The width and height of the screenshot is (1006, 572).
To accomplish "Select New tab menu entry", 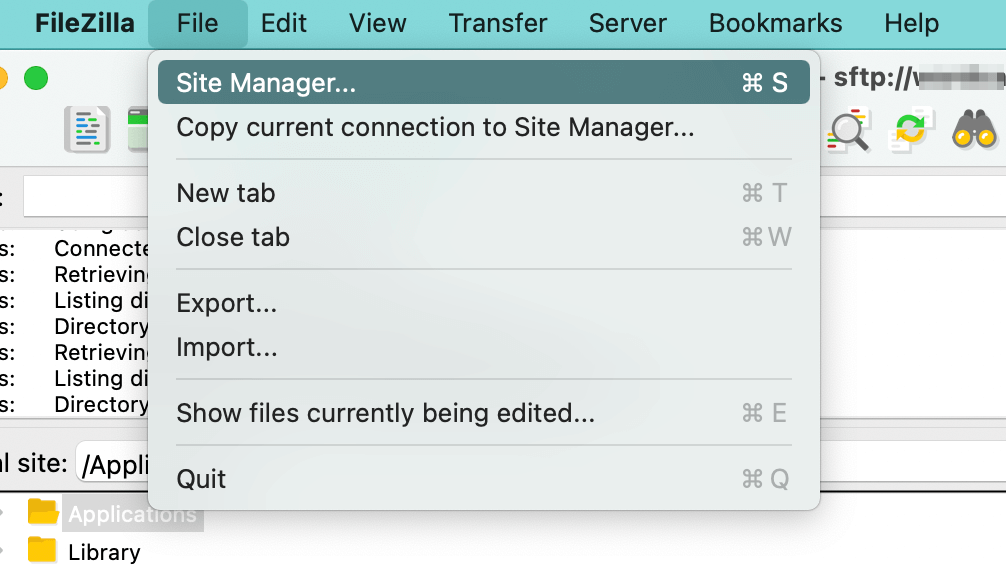I will (x=226, y=193).
